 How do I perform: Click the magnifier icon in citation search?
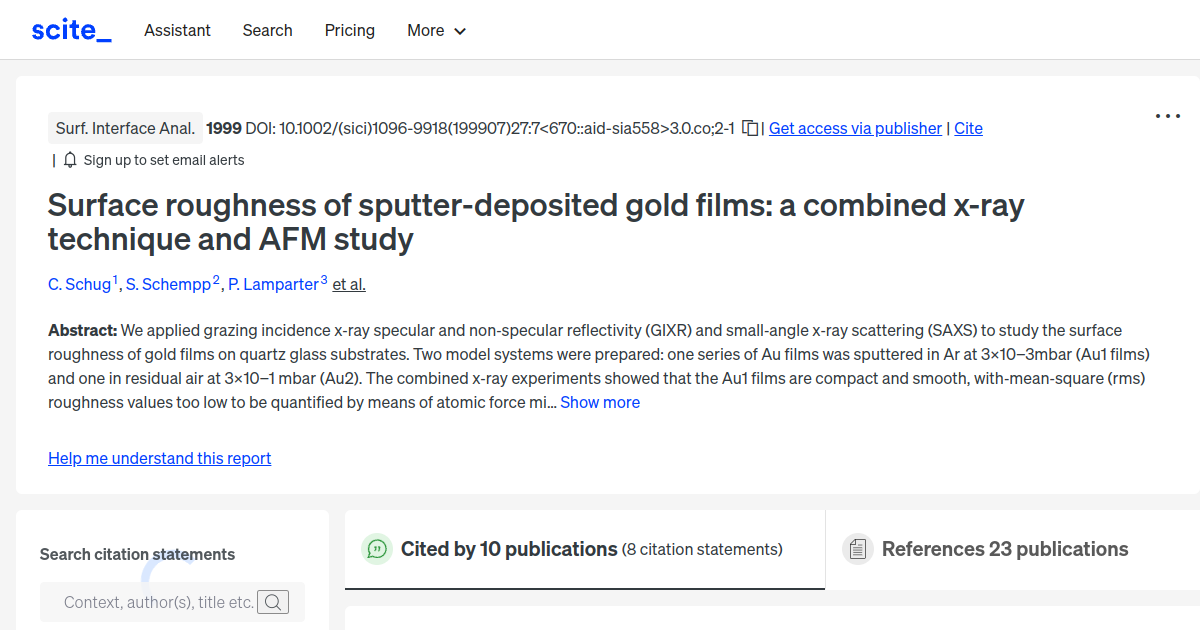[x=273, y=601]
